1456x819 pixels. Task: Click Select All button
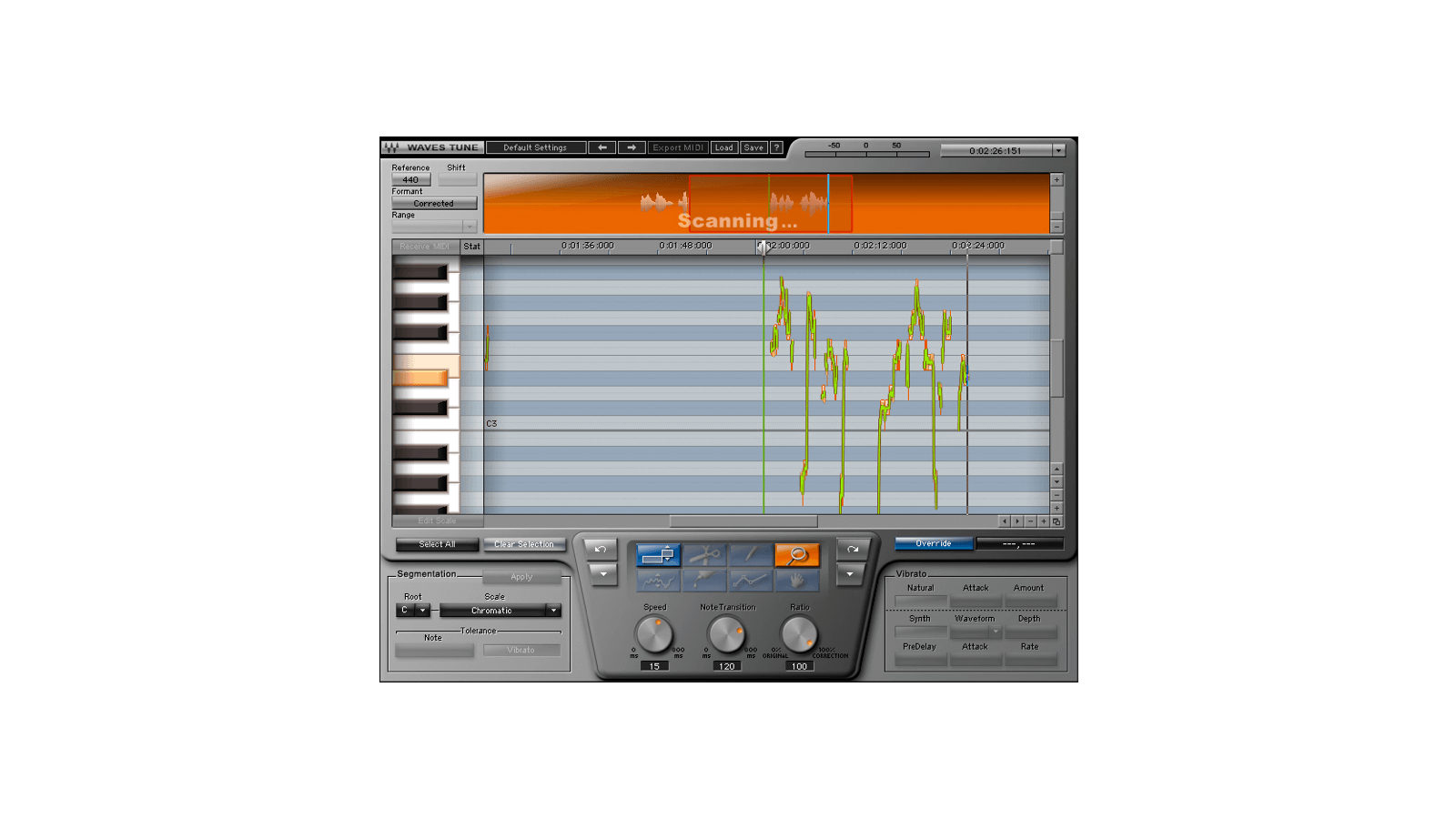click(437, 544)
